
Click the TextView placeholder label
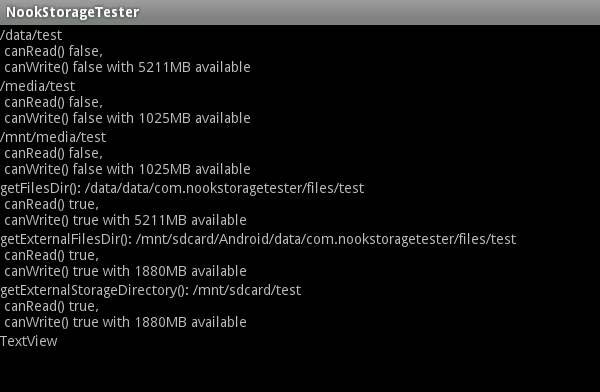click(29, 341)
